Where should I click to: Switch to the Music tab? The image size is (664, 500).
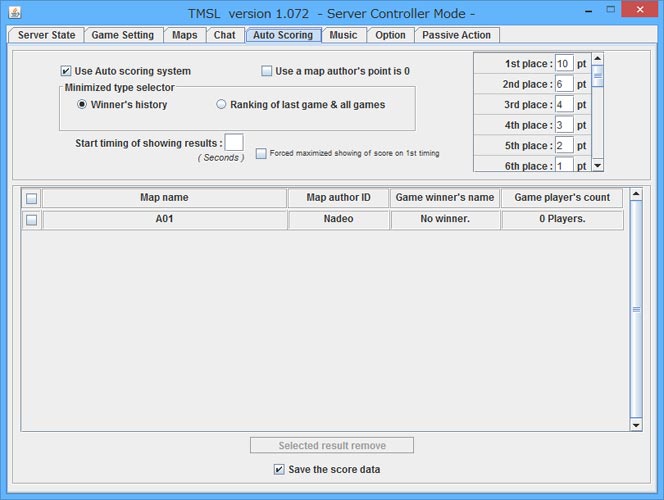click(x=343, y=35)
